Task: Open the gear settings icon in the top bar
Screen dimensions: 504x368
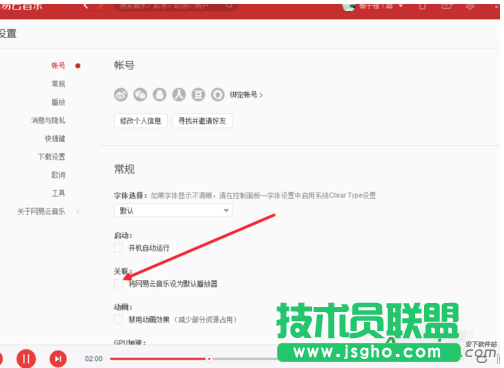Action: click(470, 6)
